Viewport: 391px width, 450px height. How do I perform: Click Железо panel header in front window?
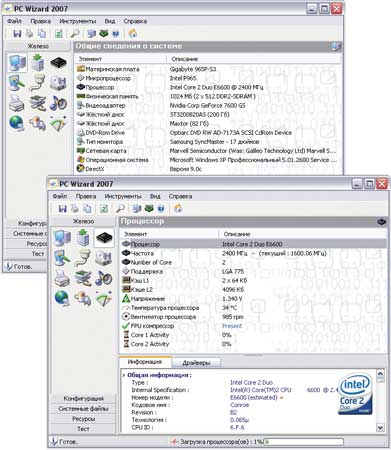coord(83,221)
